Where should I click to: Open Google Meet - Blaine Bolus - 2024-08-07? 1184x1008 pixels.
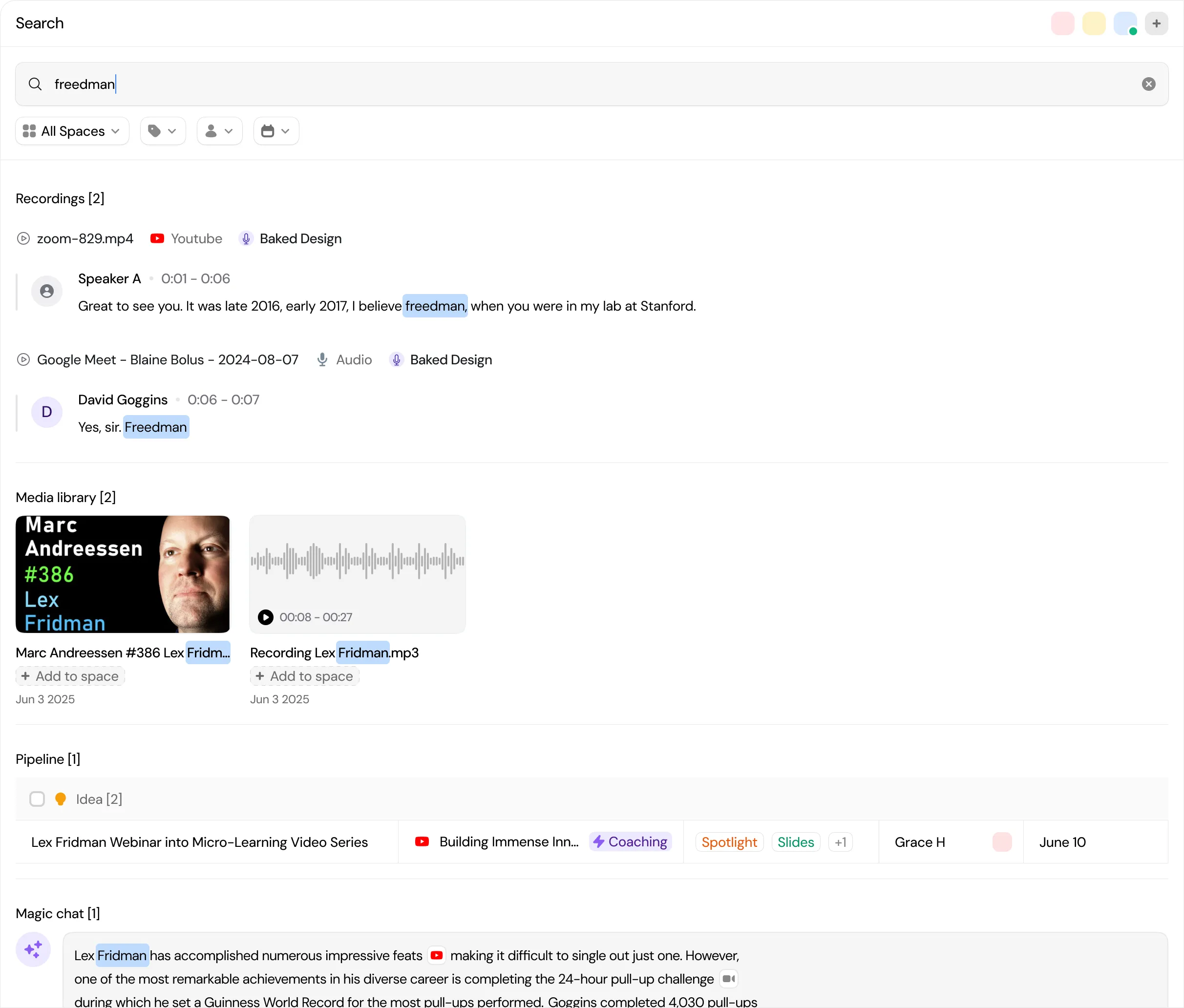click(x=168, y=359)
